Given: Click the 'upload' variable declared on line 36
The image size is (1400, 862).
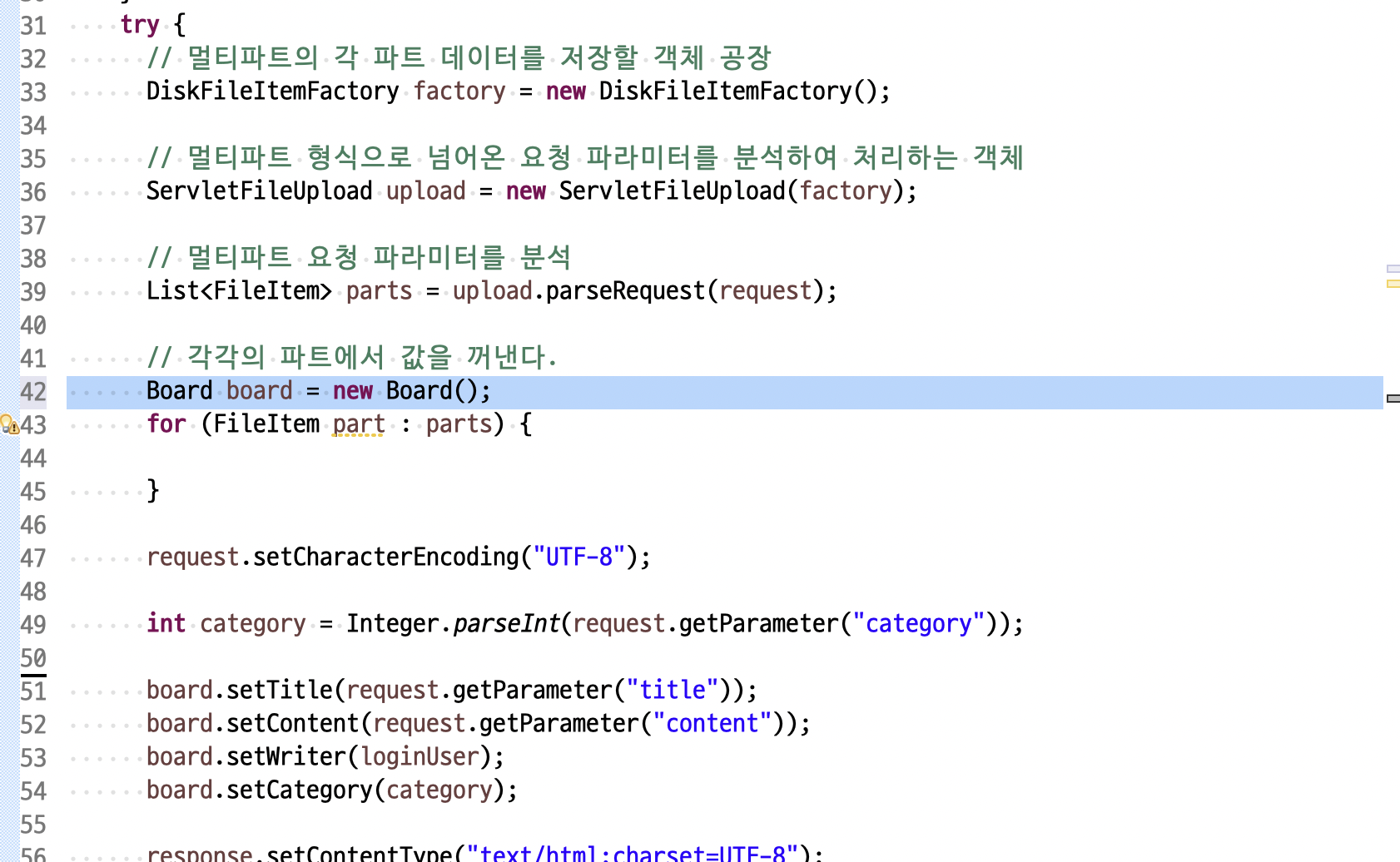Looking at the screenshot, I should [425, 191].
